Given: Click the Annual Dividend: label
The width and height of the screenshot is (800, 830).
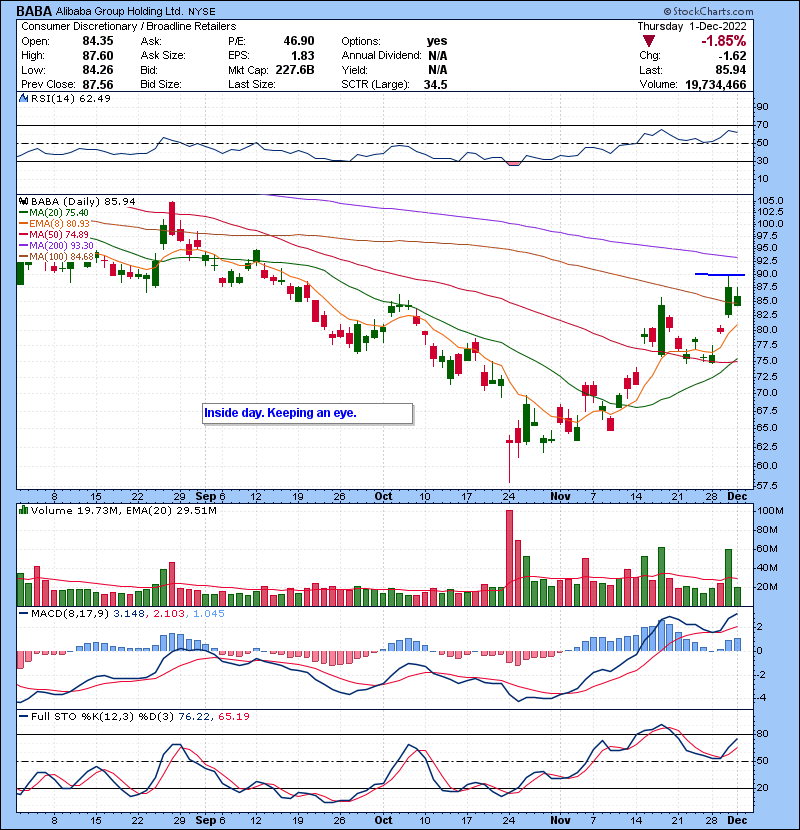Looking at the screenshot, I should (x=381, y=56).
